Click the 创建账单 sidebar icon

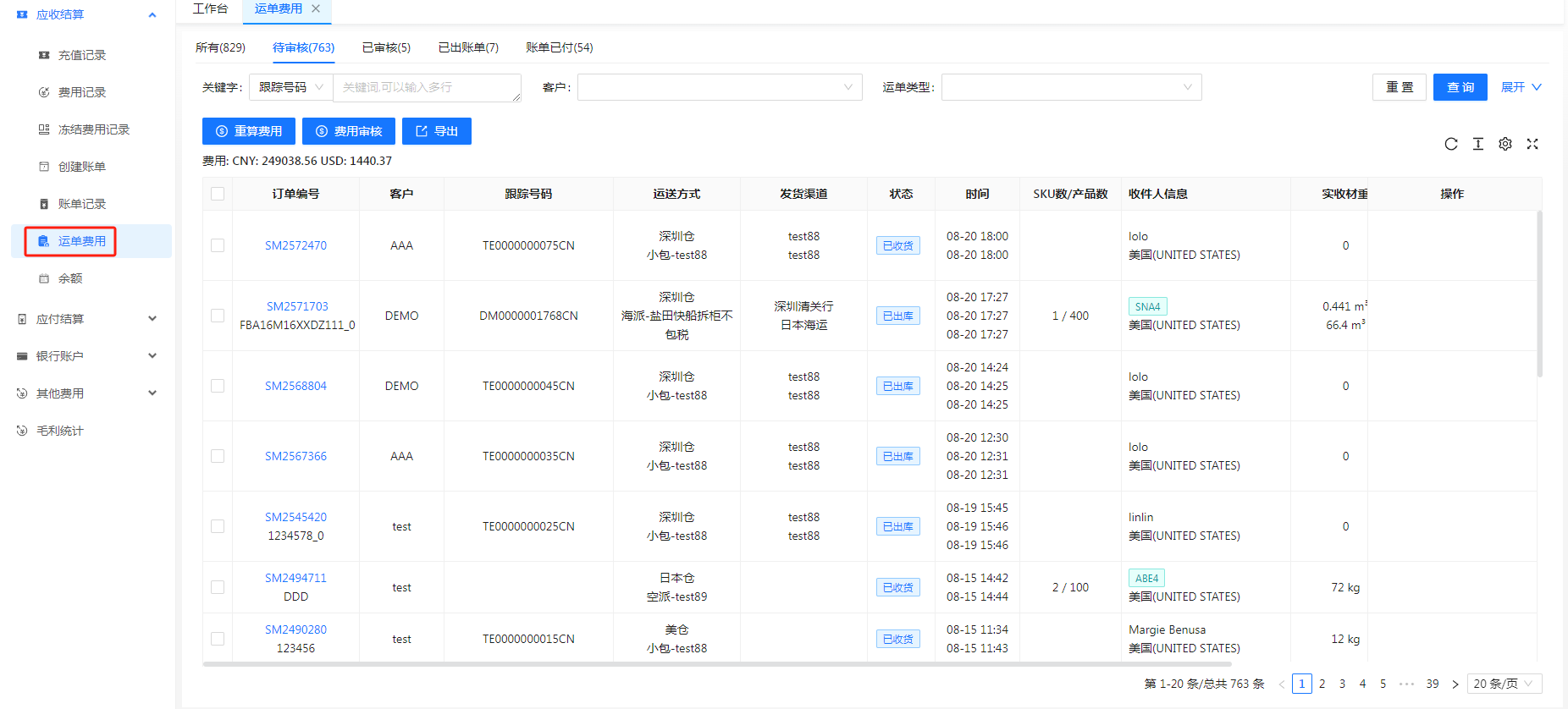[x=44, y=167]
